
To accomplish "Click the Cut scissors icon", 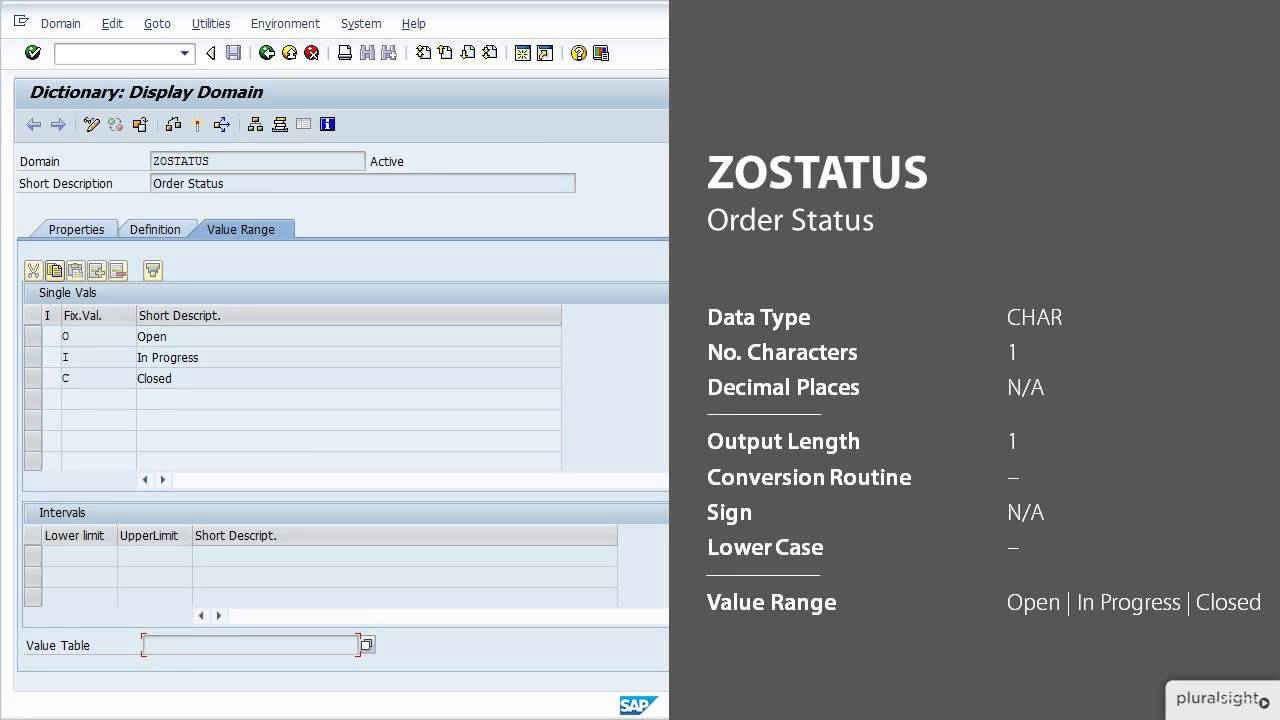I will (33, 270).
